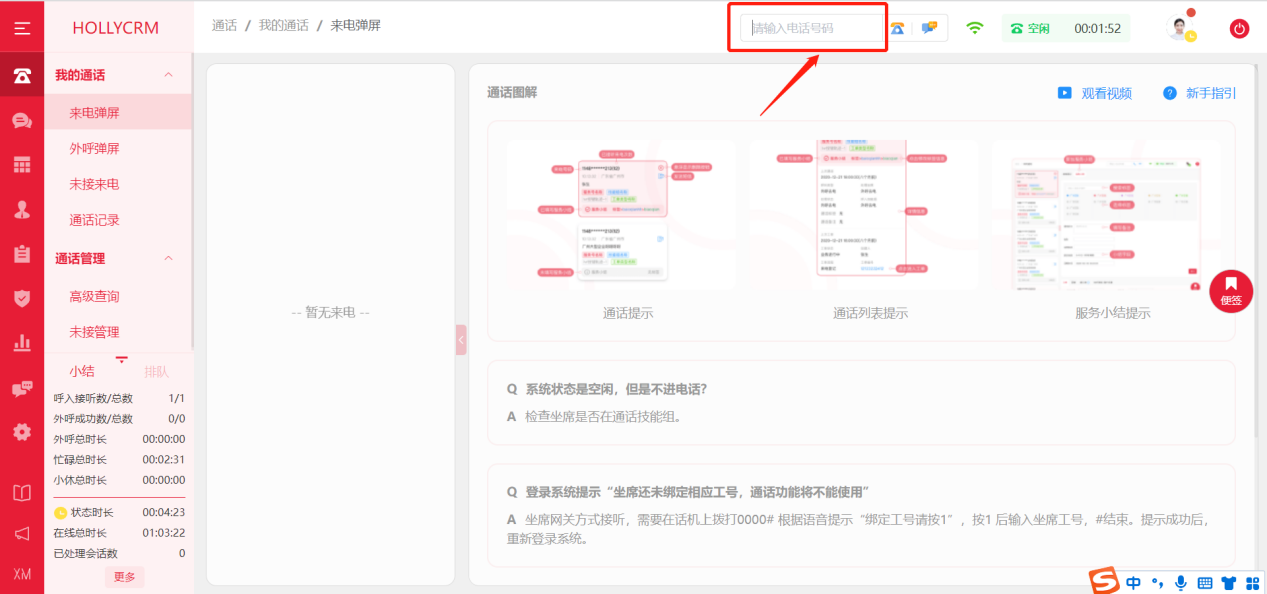Screen dimensions: 1267x594
Task: Click the right-side vertical scrollbar
Action: coord(1258,250)
